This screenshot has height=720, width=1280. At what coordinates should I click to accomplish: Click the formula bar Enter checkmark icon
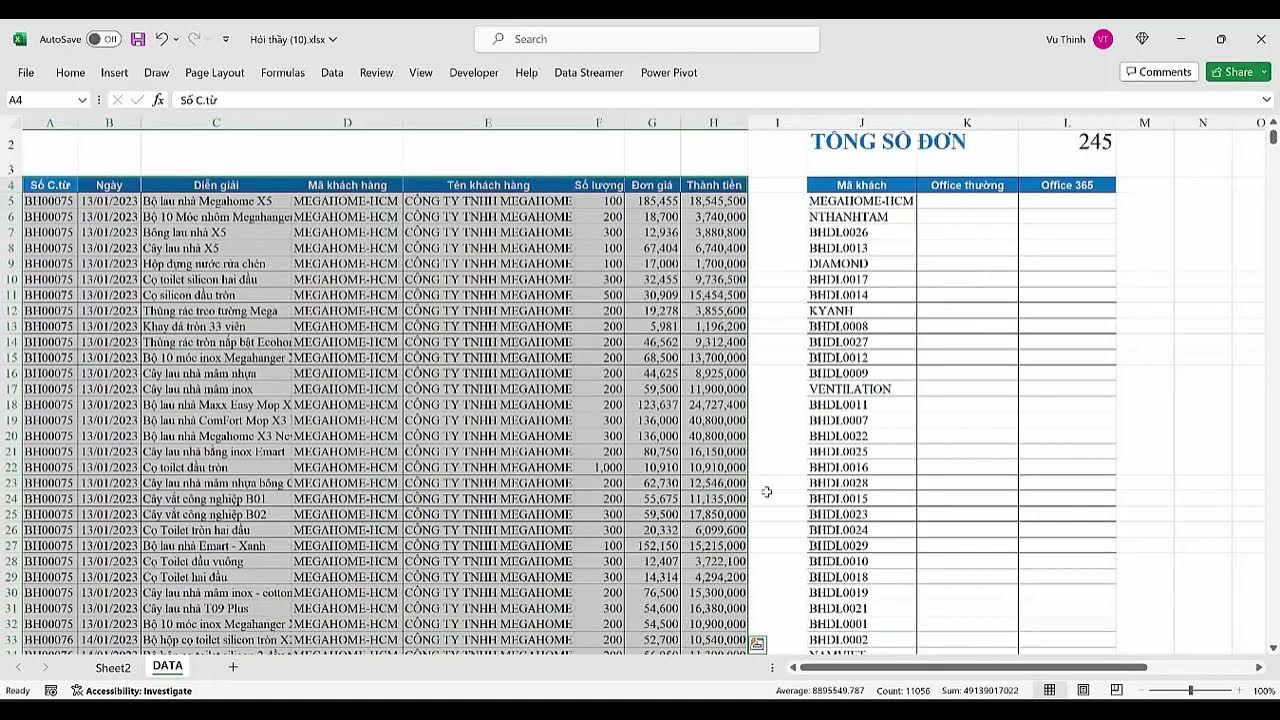(x=137, y=100)
